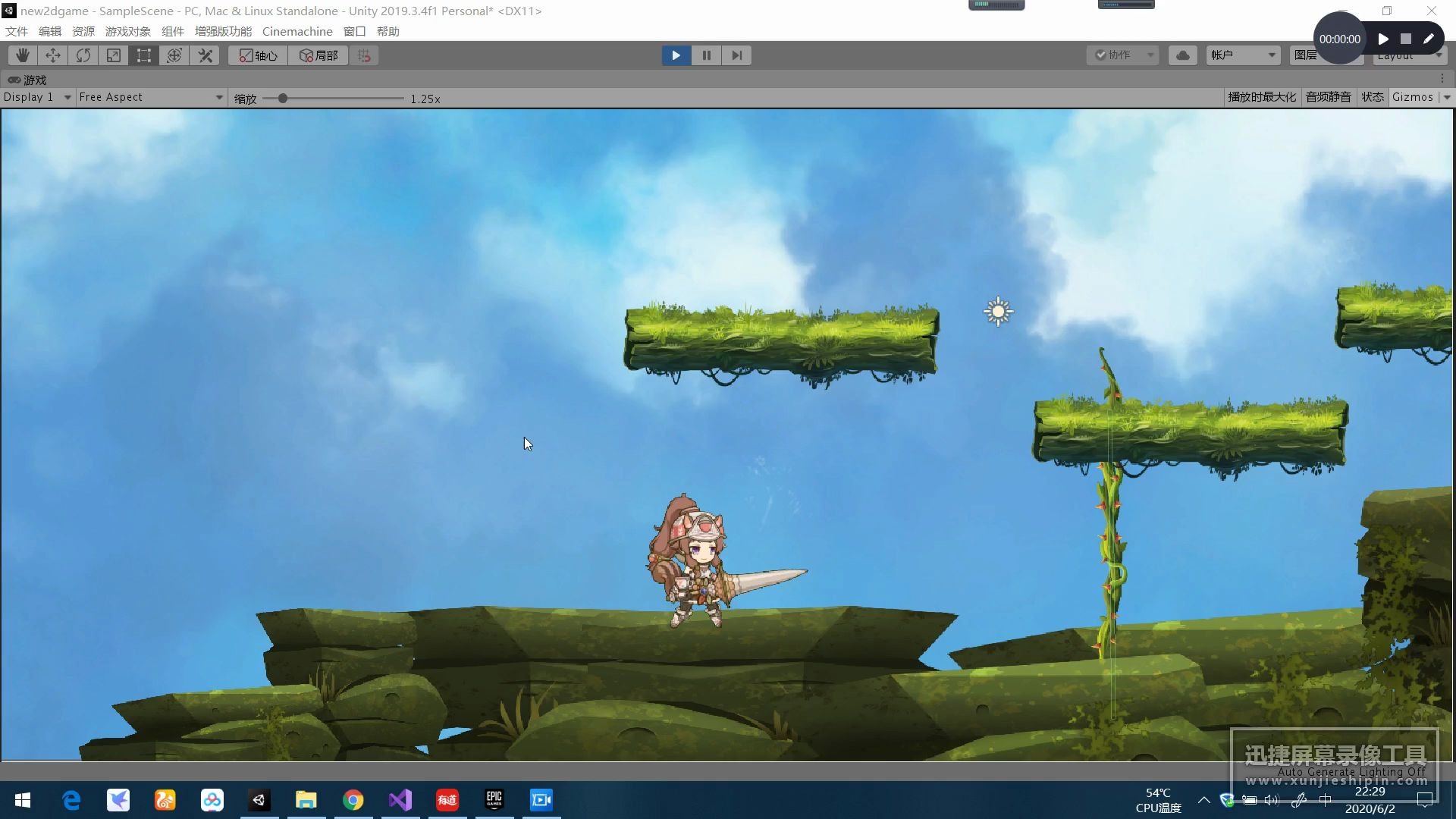1456x819 pixels.
Task: Open the 帐户 account dropdown
Action: coord(1244,55)
